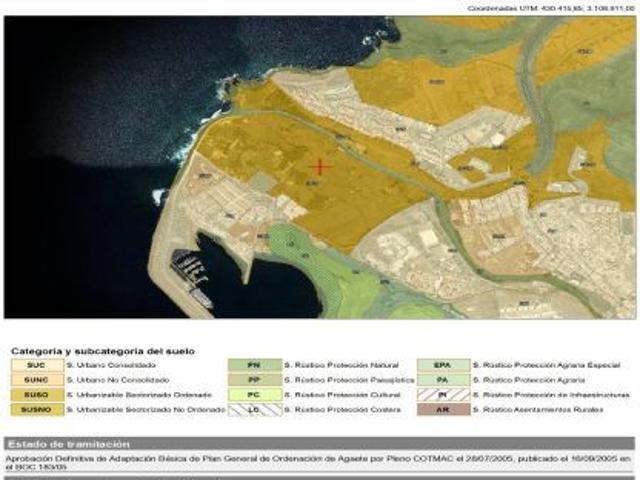Click the EPA legend swatch

(x=442, y=366)
